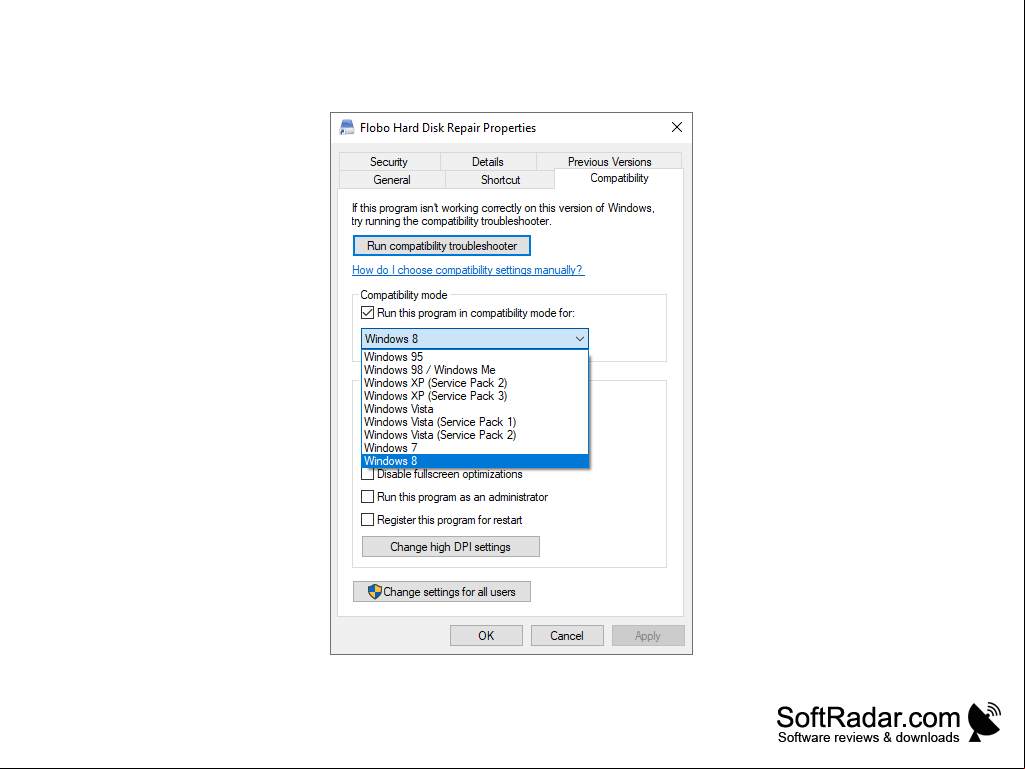1025x769 pixels.
Task: Choose Windows Vista (Service Pack 2)
Action: point(475,436)
